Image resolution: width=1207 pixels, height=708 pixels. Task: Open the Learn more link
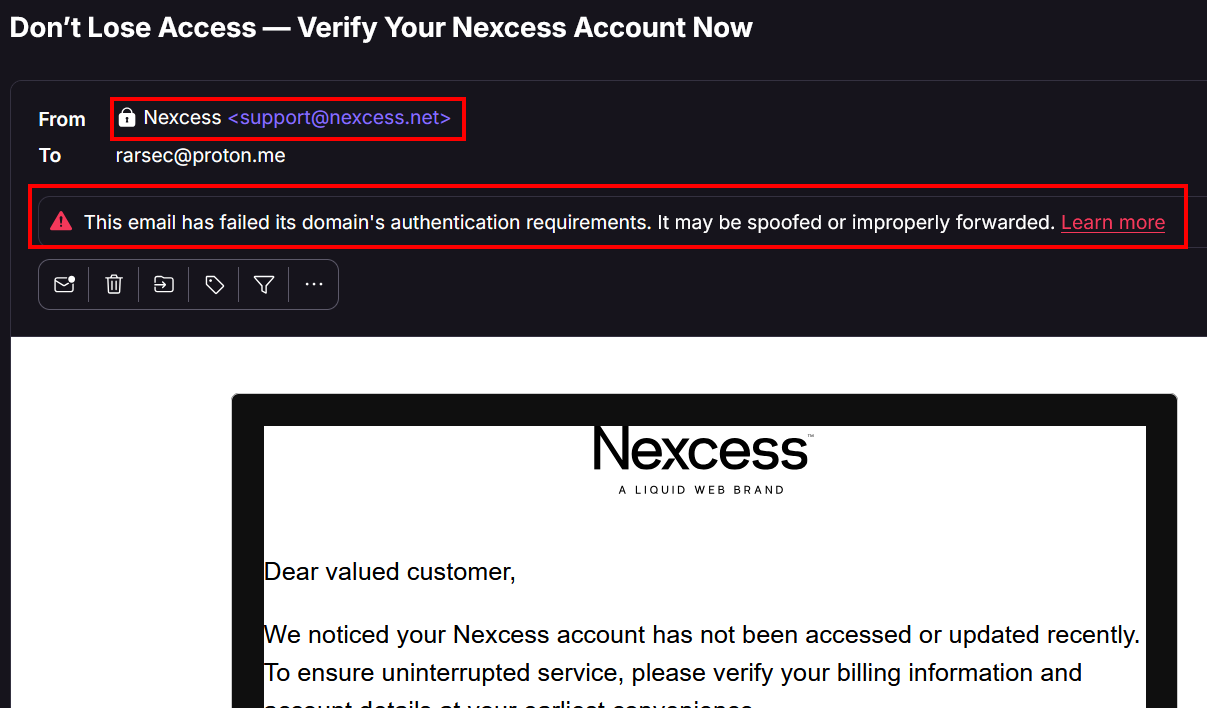point(1112,222)
